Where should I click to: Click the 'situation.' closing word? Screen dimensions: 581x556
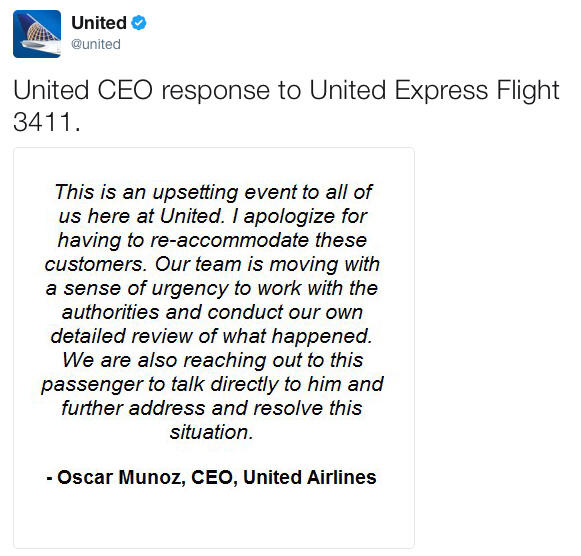[212, 432]
